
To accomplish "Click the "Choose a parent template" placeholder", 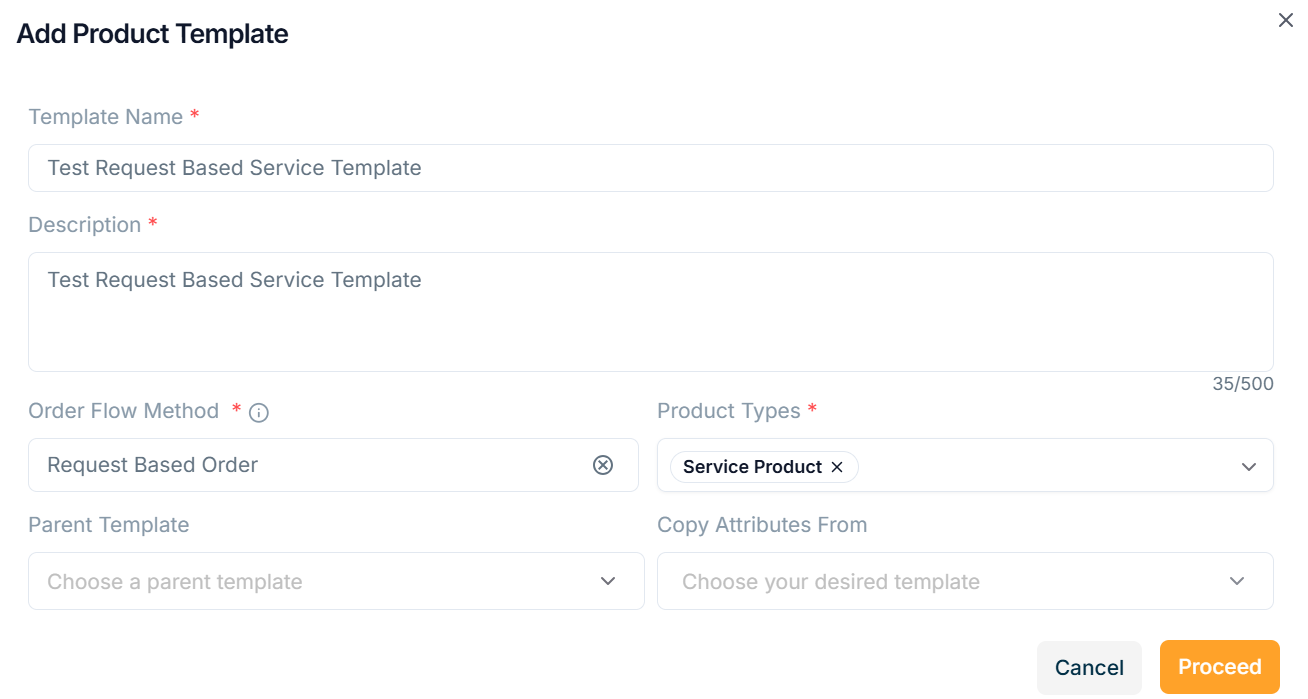I will 175,582.
